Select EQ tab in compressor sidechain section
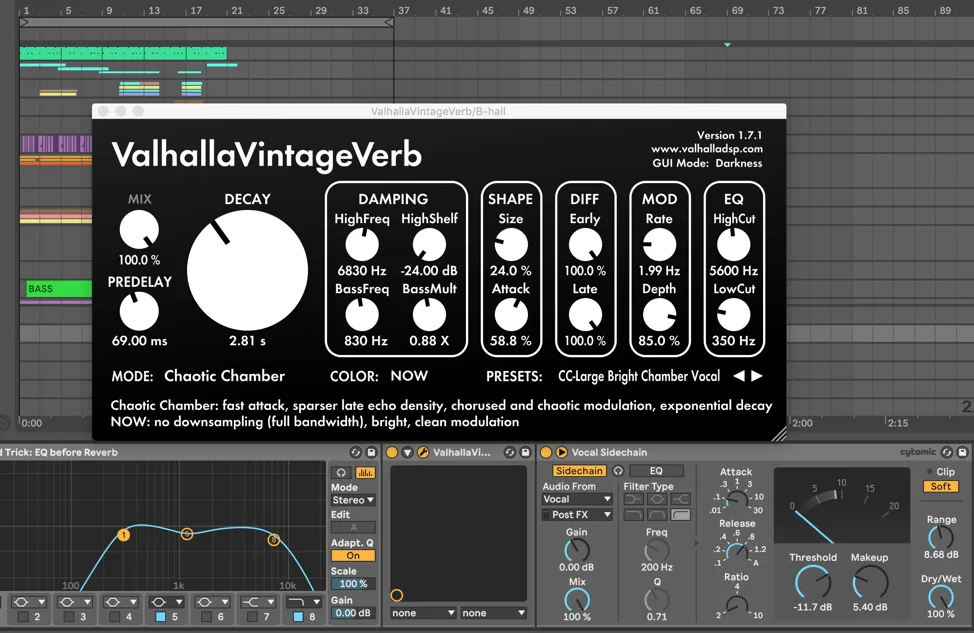Viewport: 974px width, 633px height. click(x=657, y=471)
